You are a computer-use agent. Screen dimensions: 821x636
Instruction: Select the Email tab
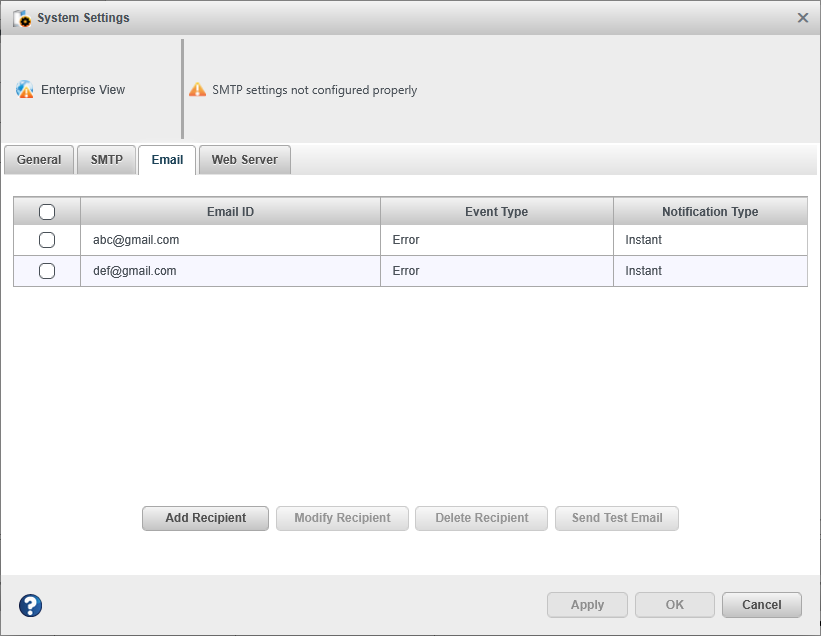click(x=167, y=160)
